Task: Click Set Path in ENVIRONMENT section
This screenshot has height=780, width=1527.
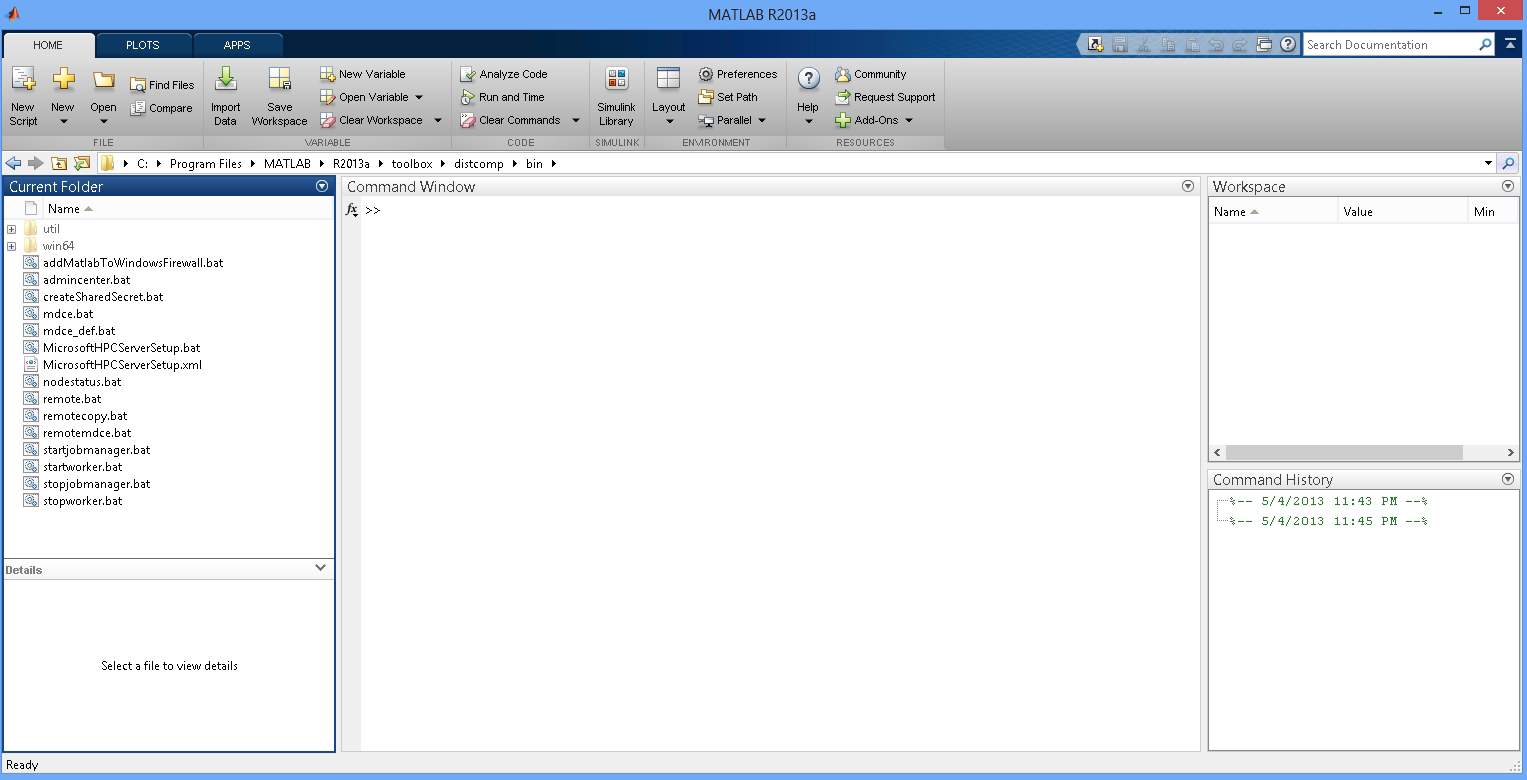Action: [x=728, y=97]
